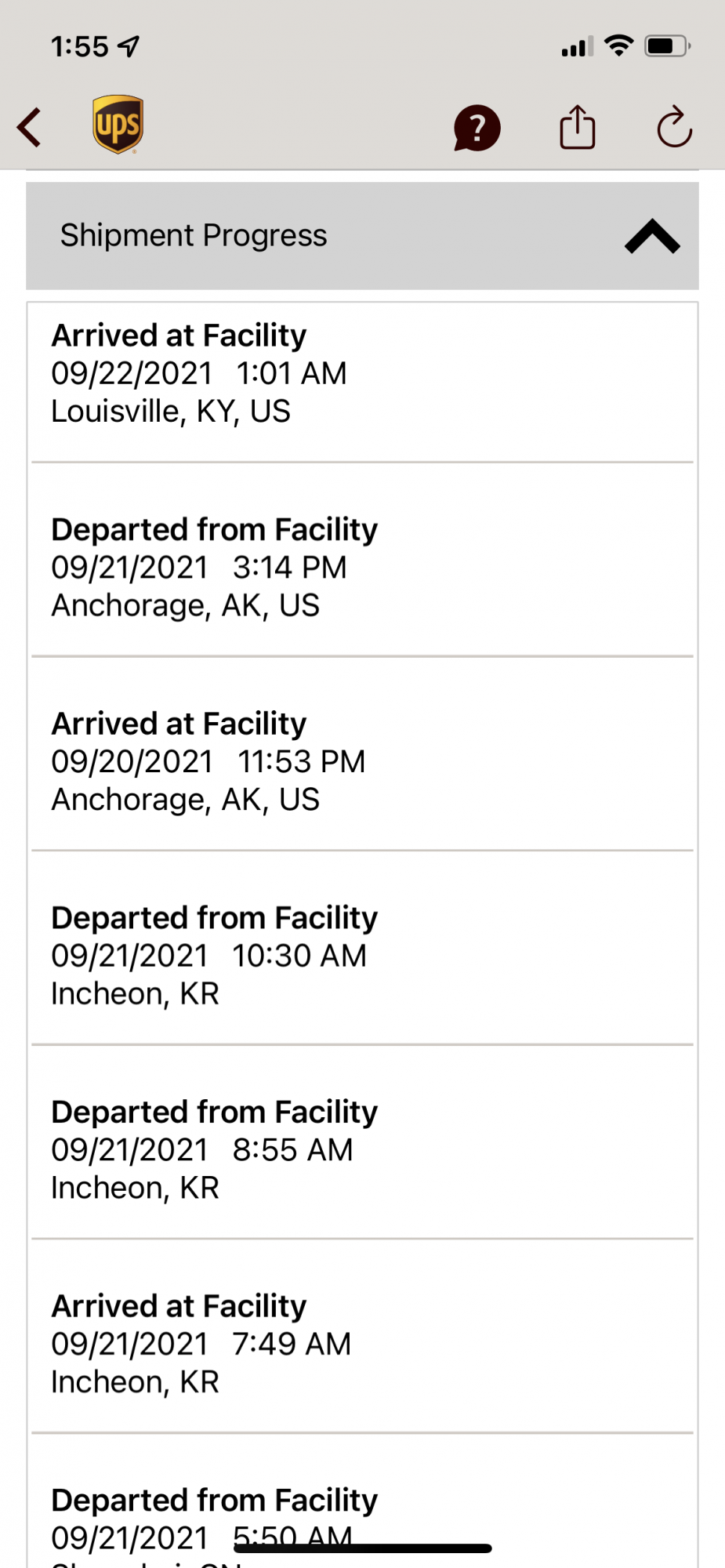Tap the Wi-Fi status icon
This screenshot has height=1568, width=725.
point(619,45)
